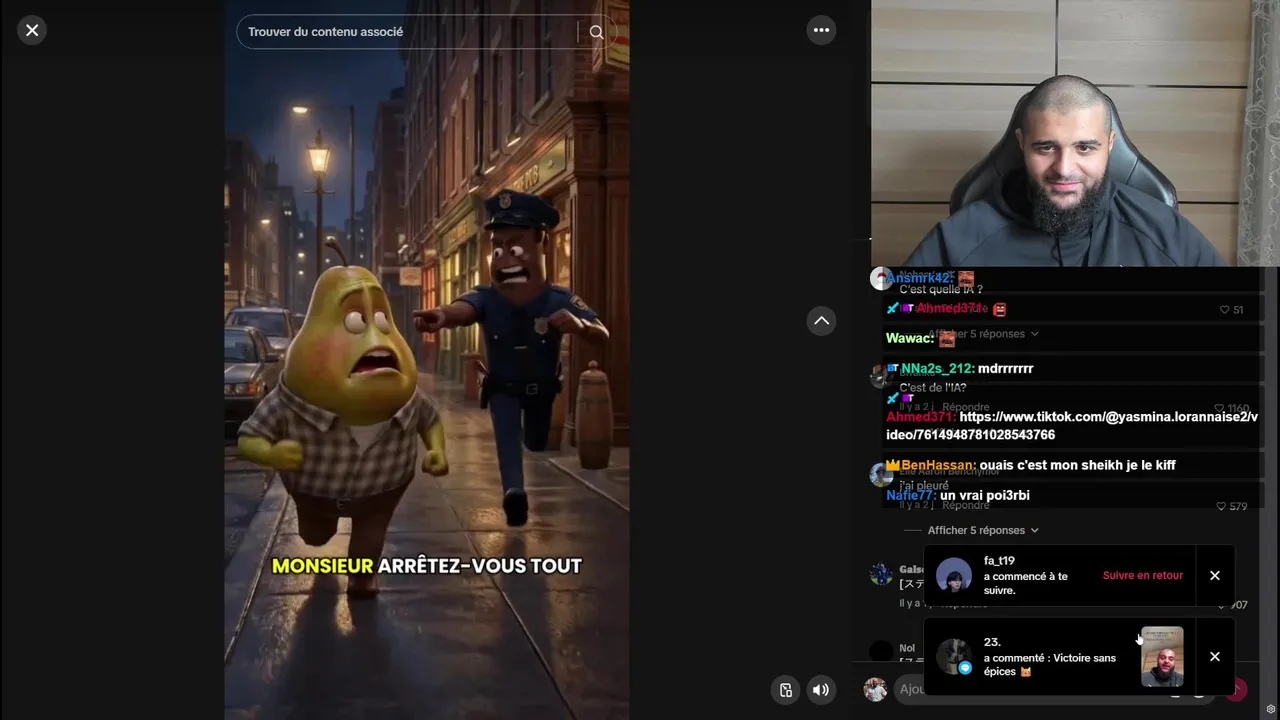Expand 'Afficher 5 réponses' under 'j'ai pleuré' comment
Viewport: 1280px width, 720px height.
click(x=982, y=530)
